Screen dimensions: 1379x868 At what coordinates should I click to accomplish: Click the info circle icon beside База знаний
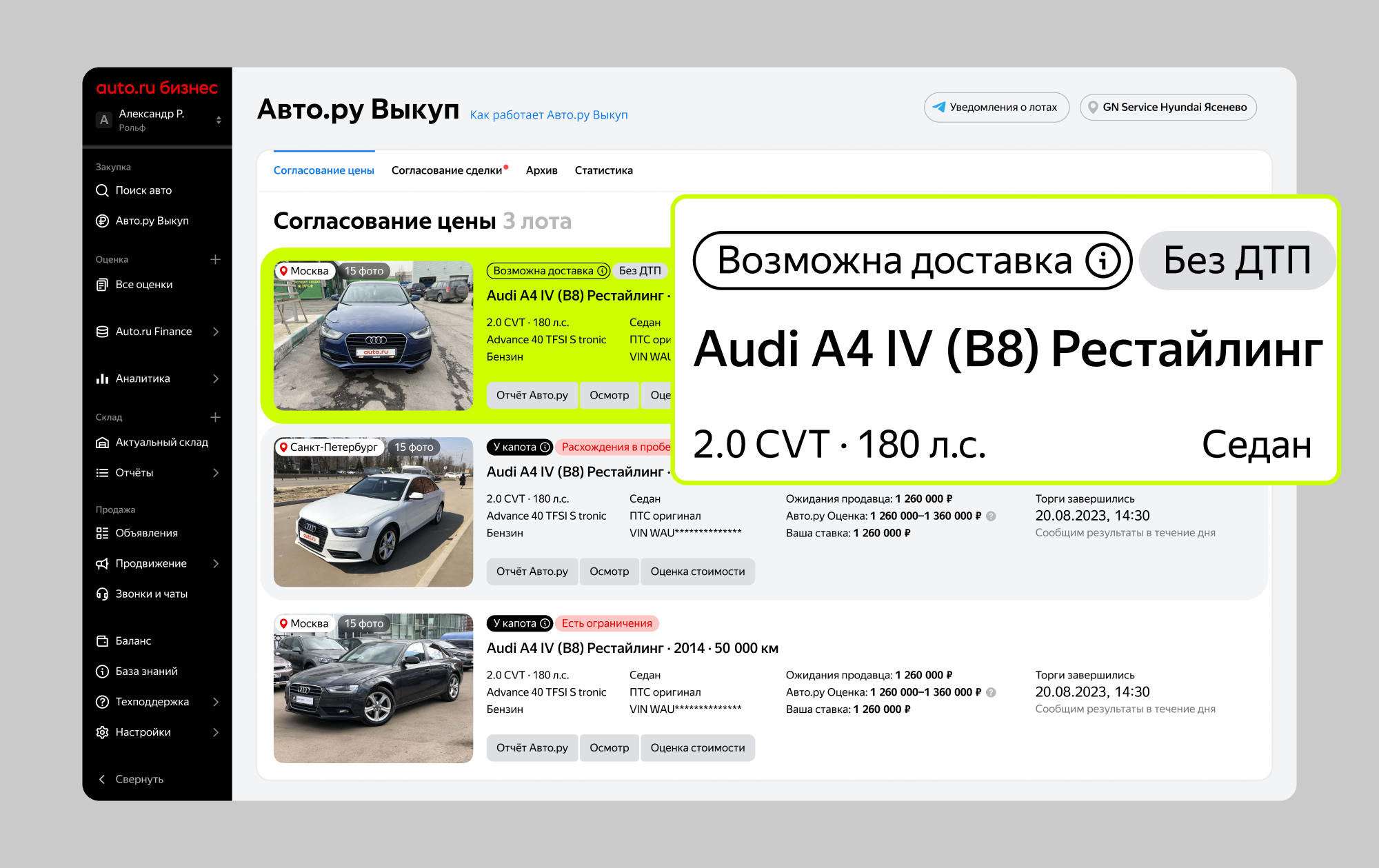pos(102,672)
